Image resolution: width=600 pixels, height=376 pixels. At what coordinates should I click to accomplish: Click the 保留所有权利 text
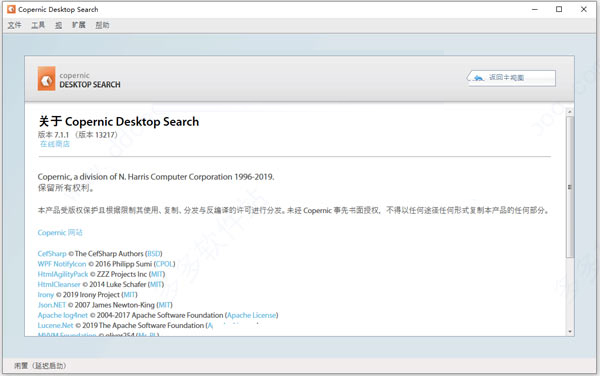click(x=66, y=188)
